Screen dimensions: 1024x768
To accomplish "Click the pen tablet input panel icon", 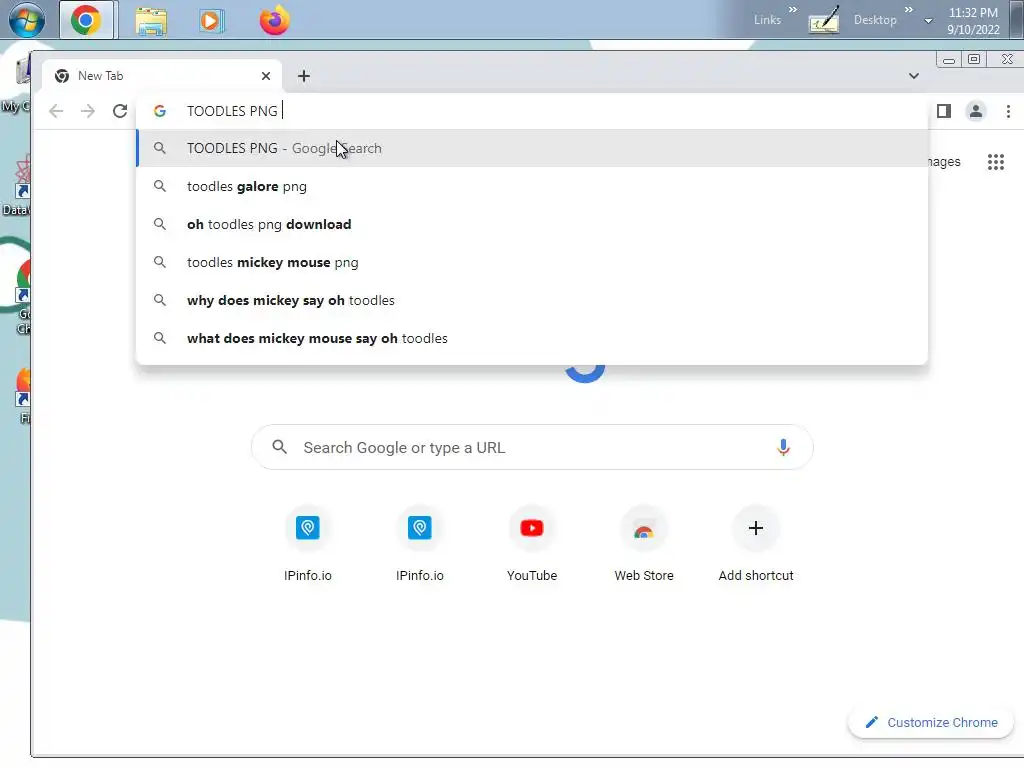I will (824, 20).
